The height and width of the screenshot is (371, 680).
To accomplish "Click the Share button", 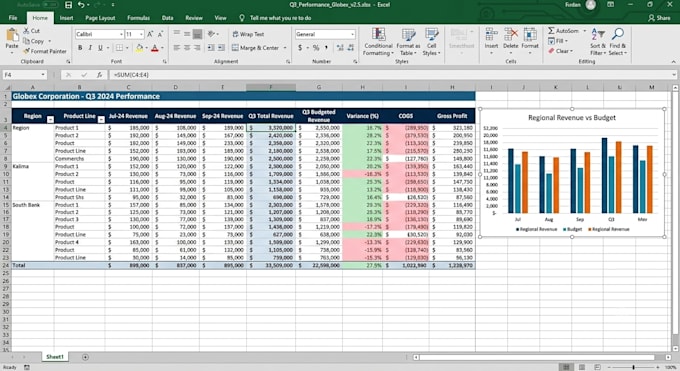I will [x=659, y=18].
